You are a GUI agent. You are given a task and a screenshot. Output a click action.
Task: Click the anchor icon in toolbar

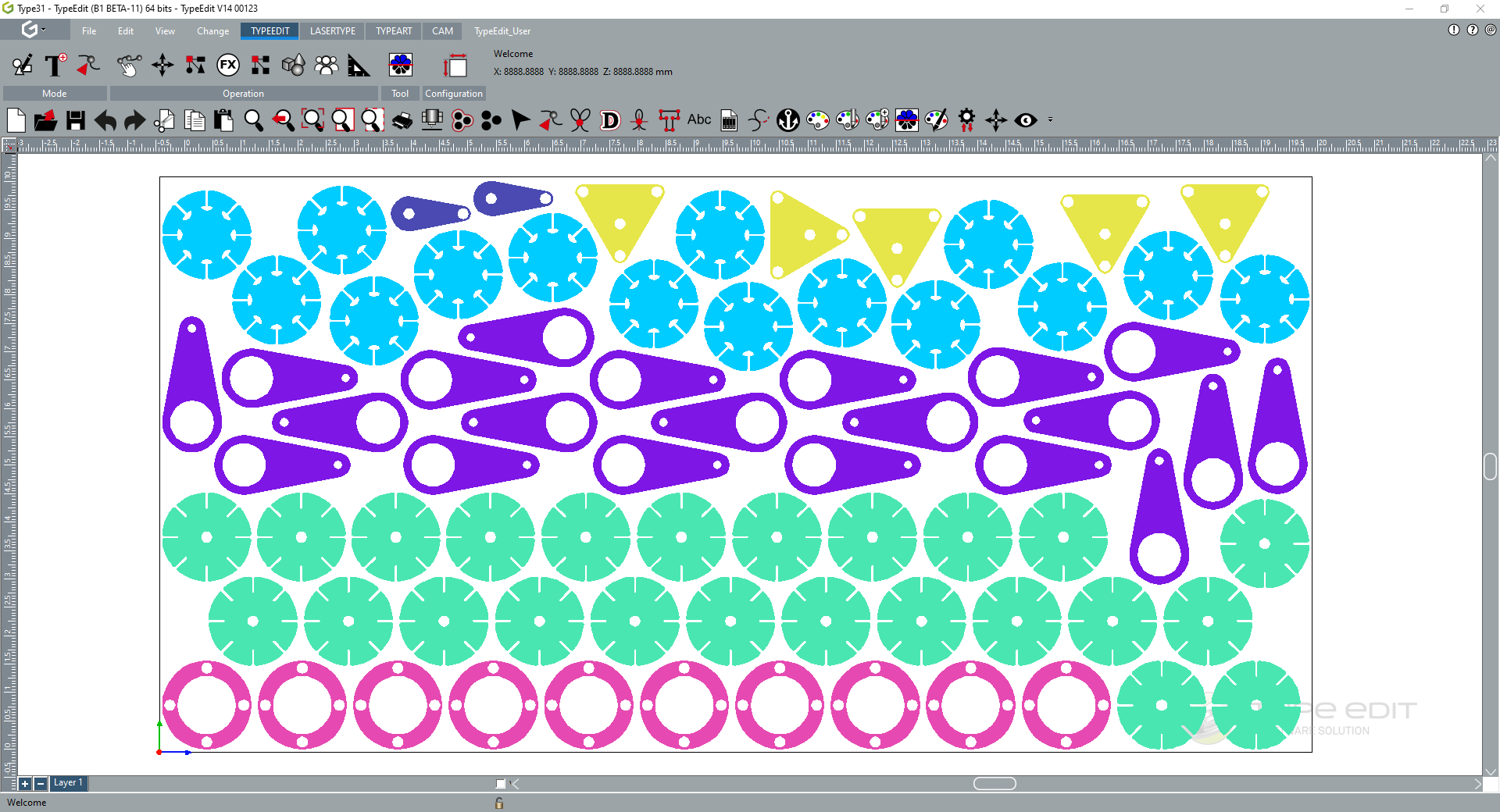[787, 120]
